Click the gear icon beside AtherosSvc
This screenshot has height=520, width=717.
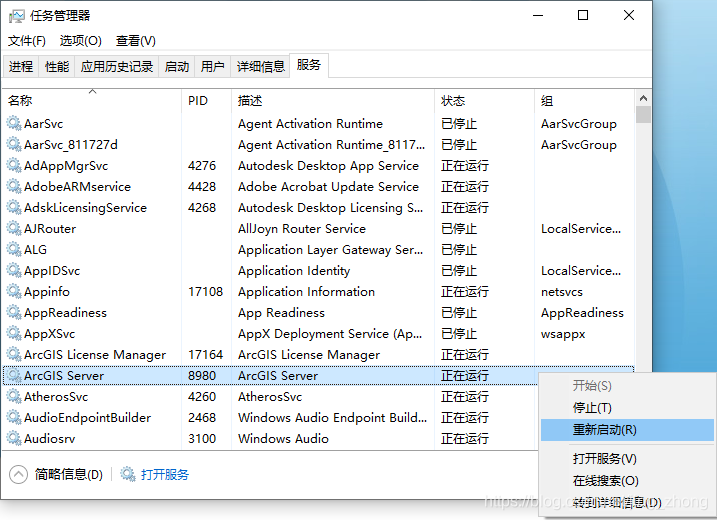pos(14,397)
